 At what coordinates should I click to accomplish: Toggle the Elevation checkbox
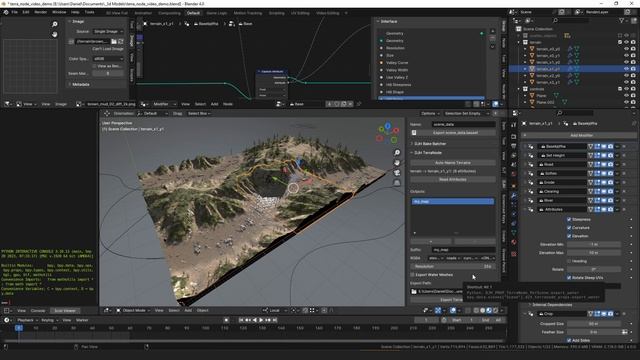pos(569,236)
